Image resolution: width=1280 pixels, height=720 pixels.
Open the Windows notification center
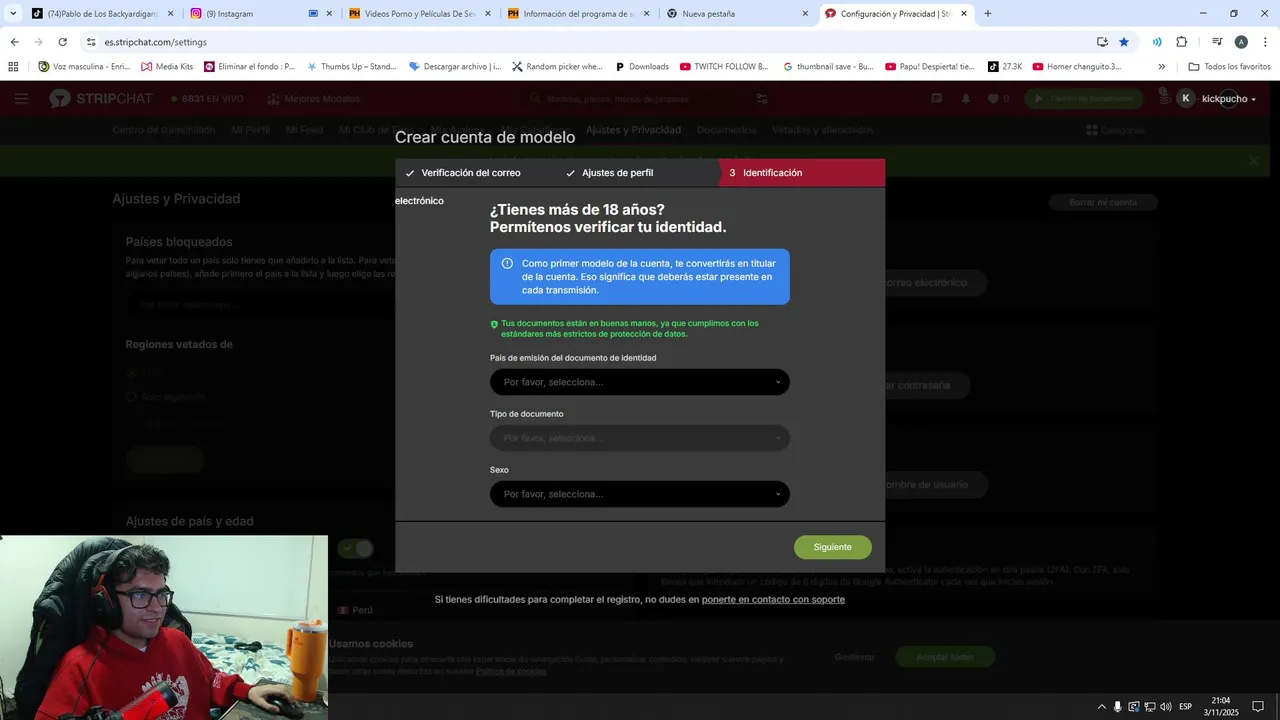tap(1259, 707)
